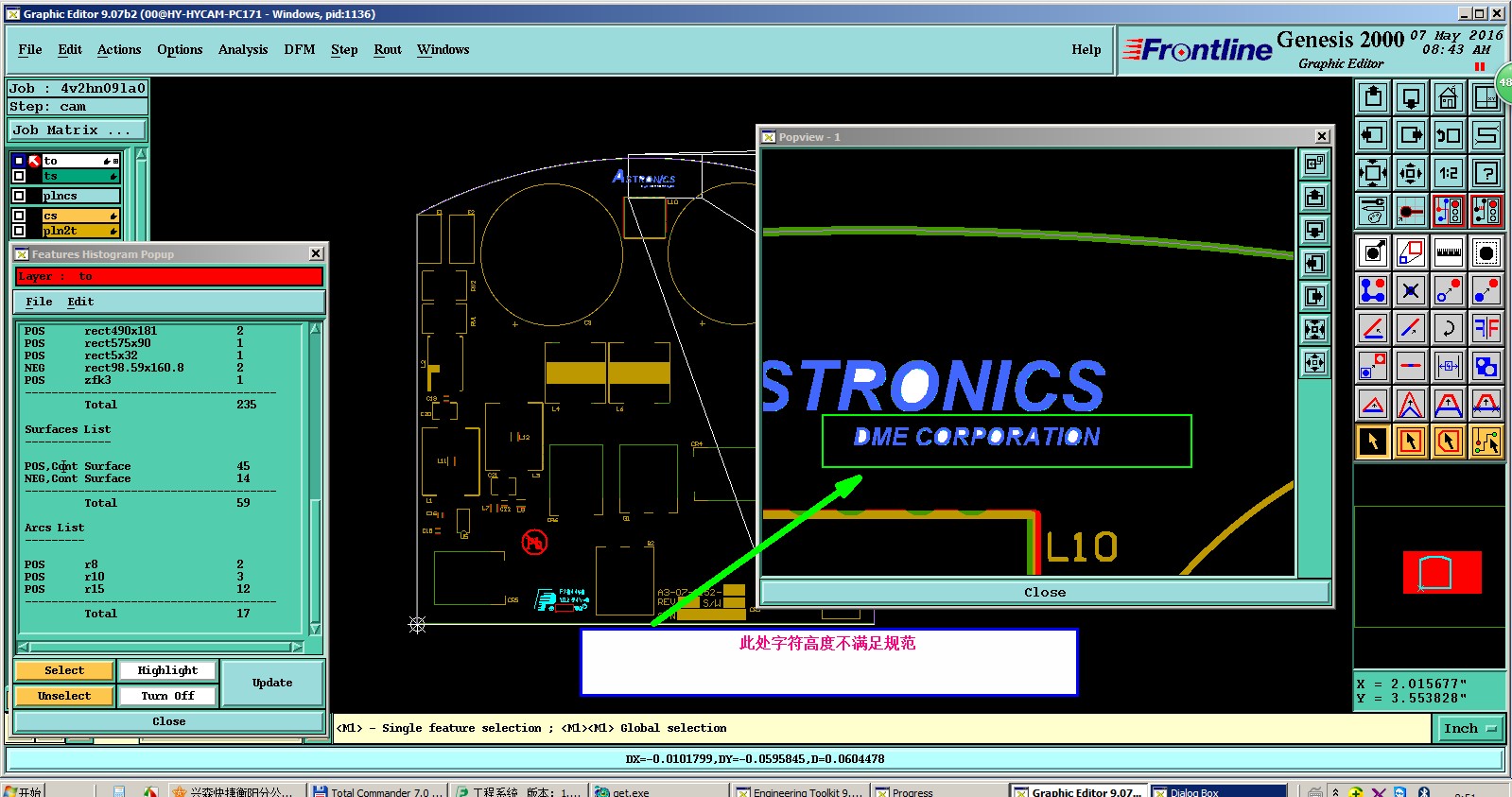Click the histogram list horizontal scrollbar
1512x797 pixels.
tap(161, 648)
